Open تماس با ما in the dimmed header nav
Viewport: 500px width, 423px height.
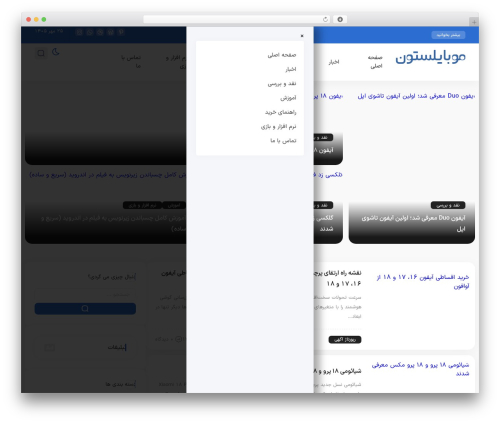[131, 62]
